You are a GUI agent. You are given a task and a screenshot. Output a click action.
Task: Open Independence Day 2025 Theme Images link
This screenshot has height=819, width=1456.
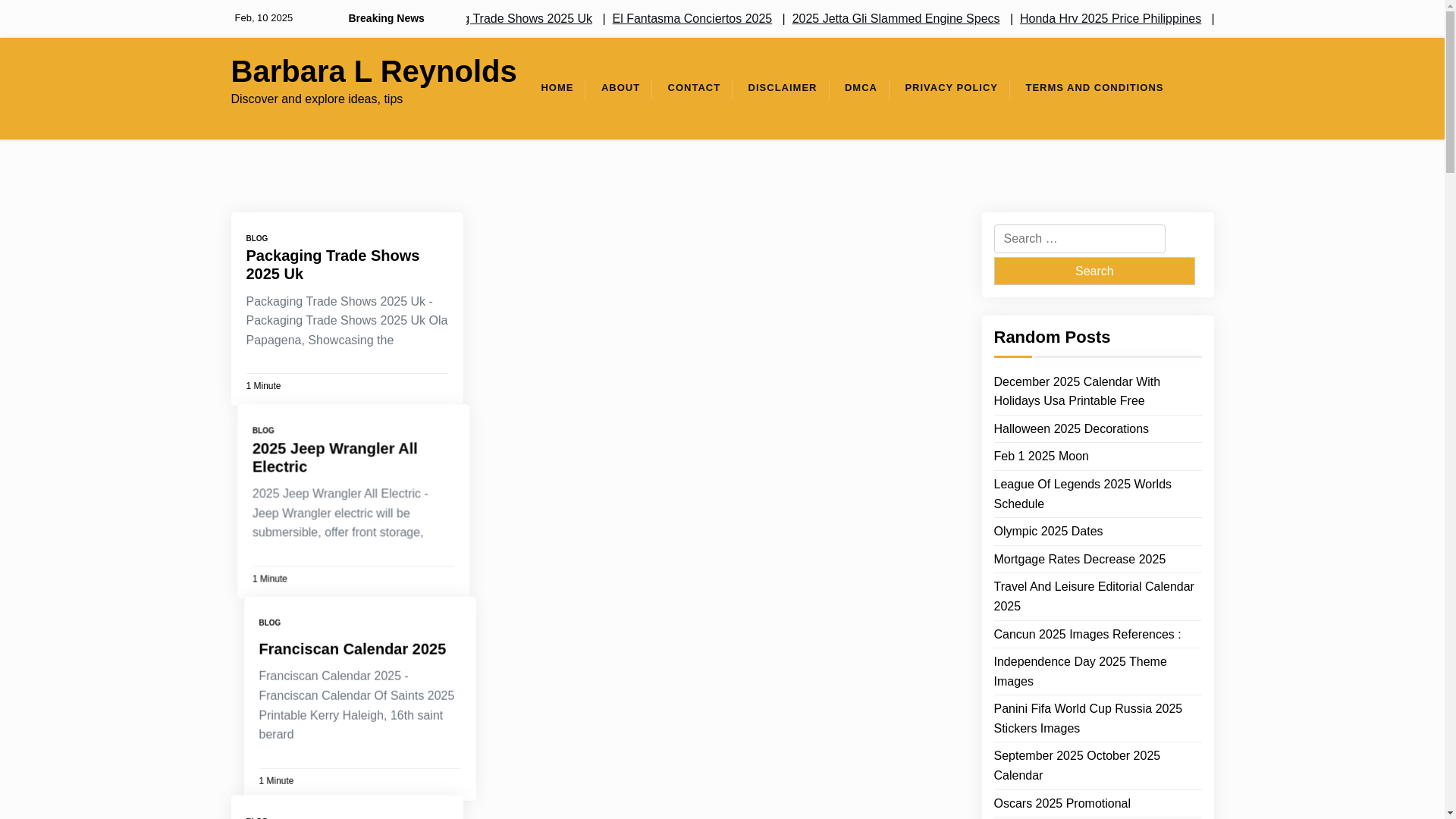click(1080, 672)
